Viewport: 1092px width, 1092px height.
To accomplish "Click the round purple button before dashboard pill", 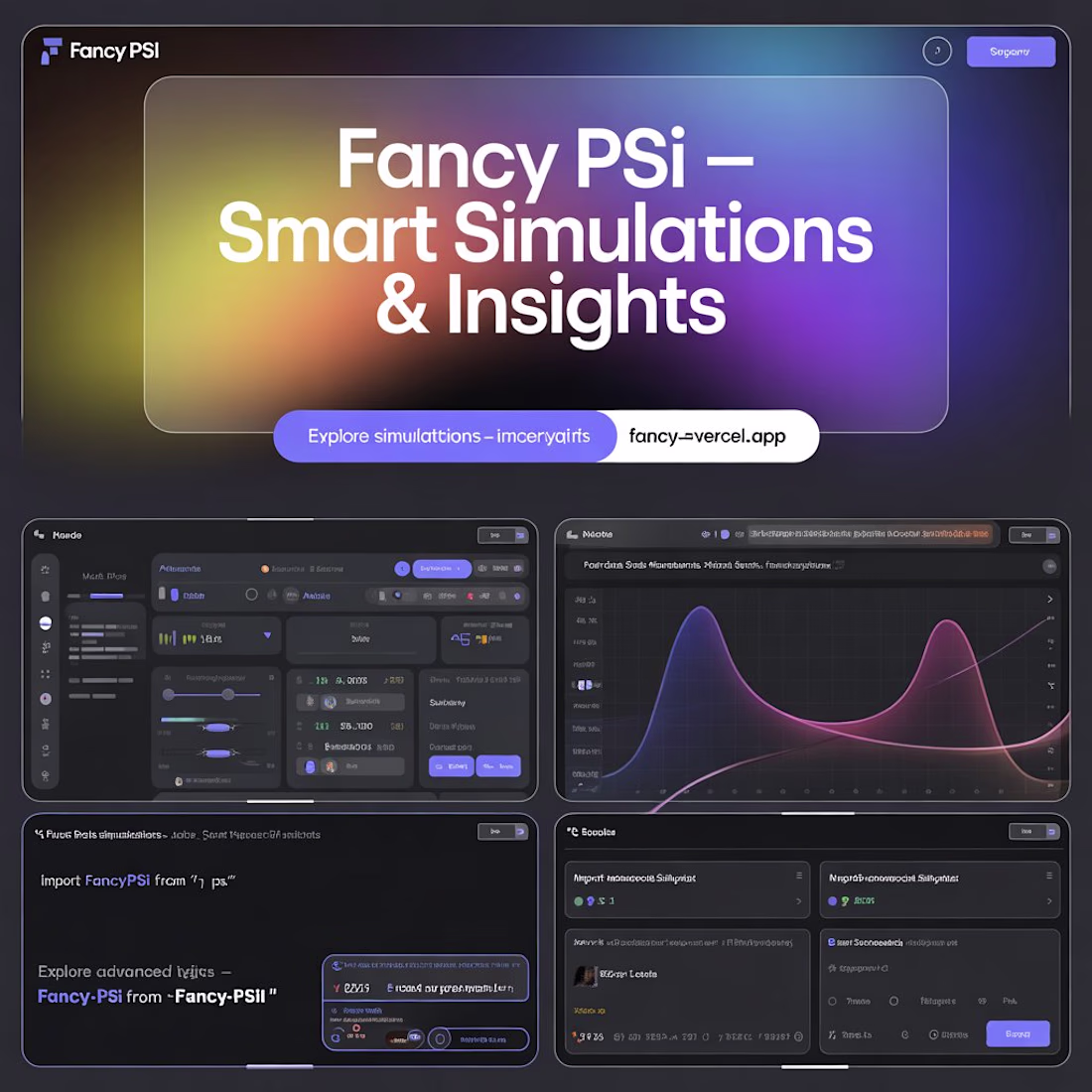I will (x=402, y=568).
